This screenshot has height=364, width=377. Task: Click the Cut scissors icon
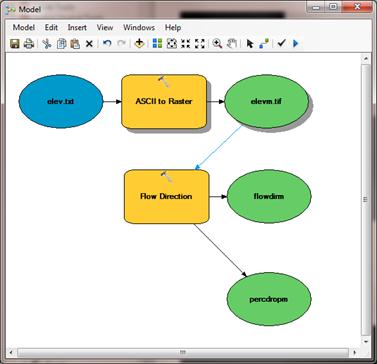click(47, 44)
